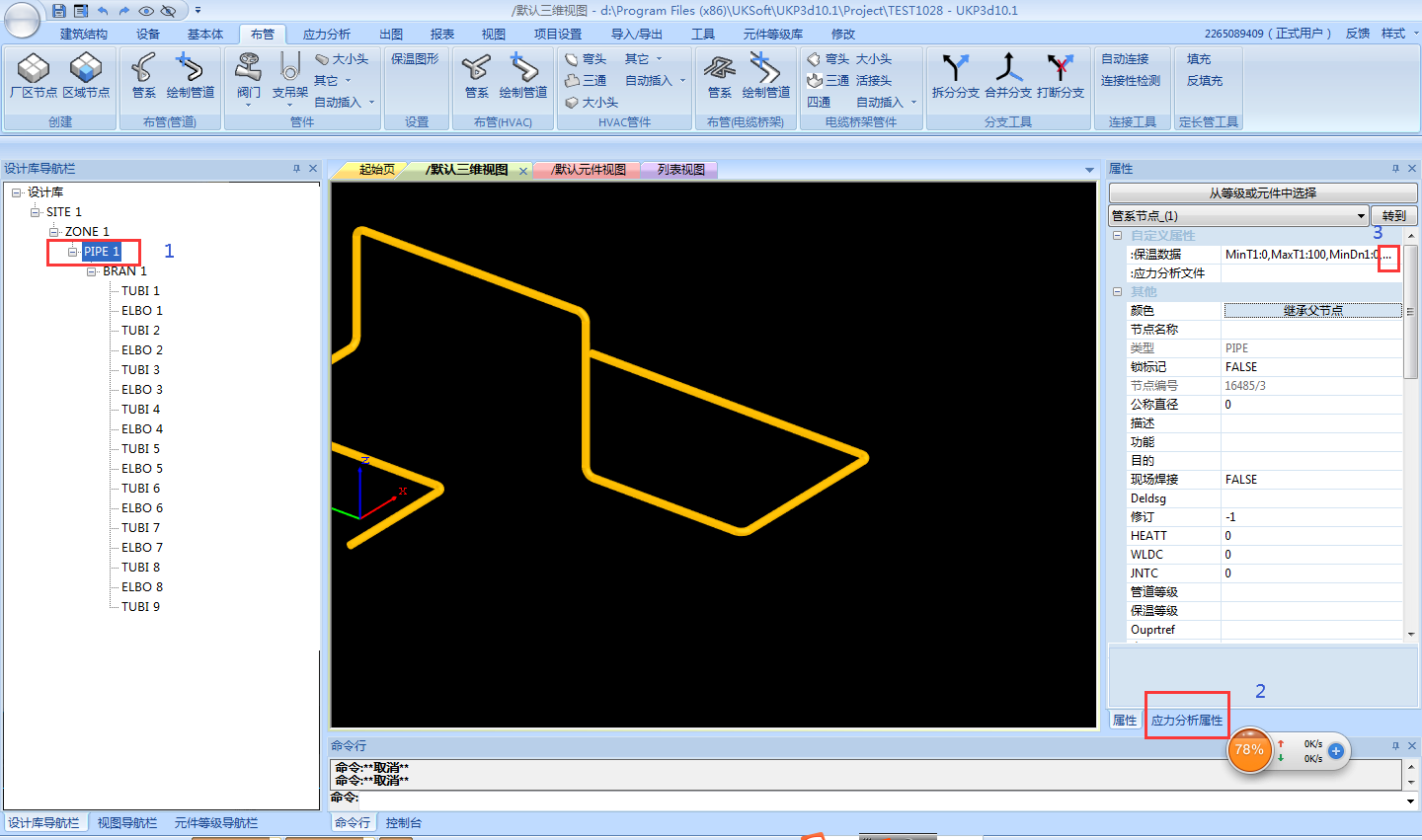Click the 颜色 继承父节点 color field
The height and width of the screenshot is (840, 1422).
(x=1312, y=311)
